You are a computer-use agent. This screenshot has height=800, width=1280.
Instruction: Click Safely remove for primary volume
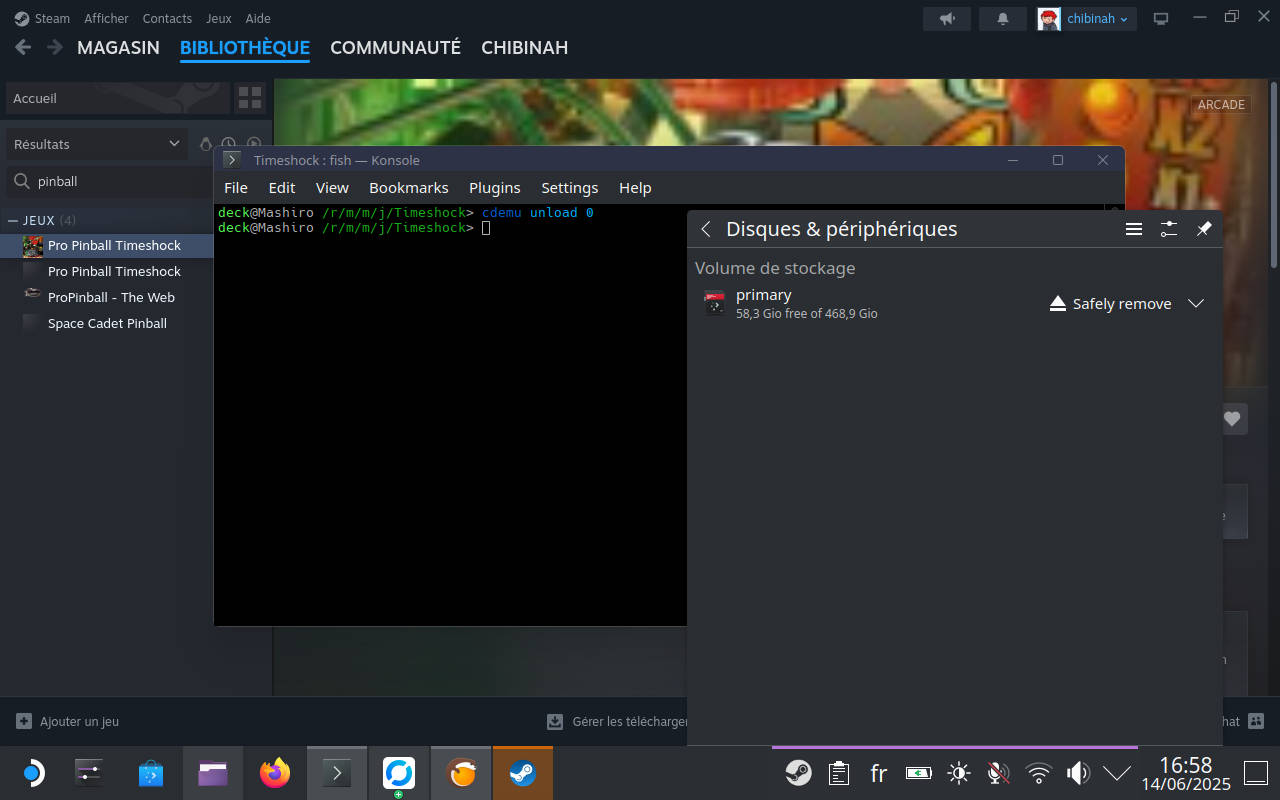point(1110,304)
